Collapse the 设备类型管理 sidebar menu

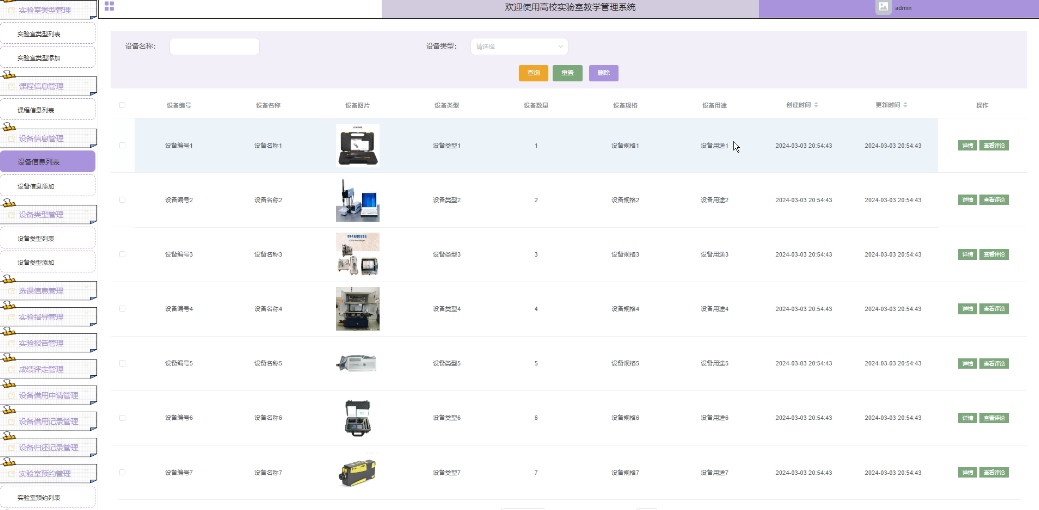tap(48, 215)
